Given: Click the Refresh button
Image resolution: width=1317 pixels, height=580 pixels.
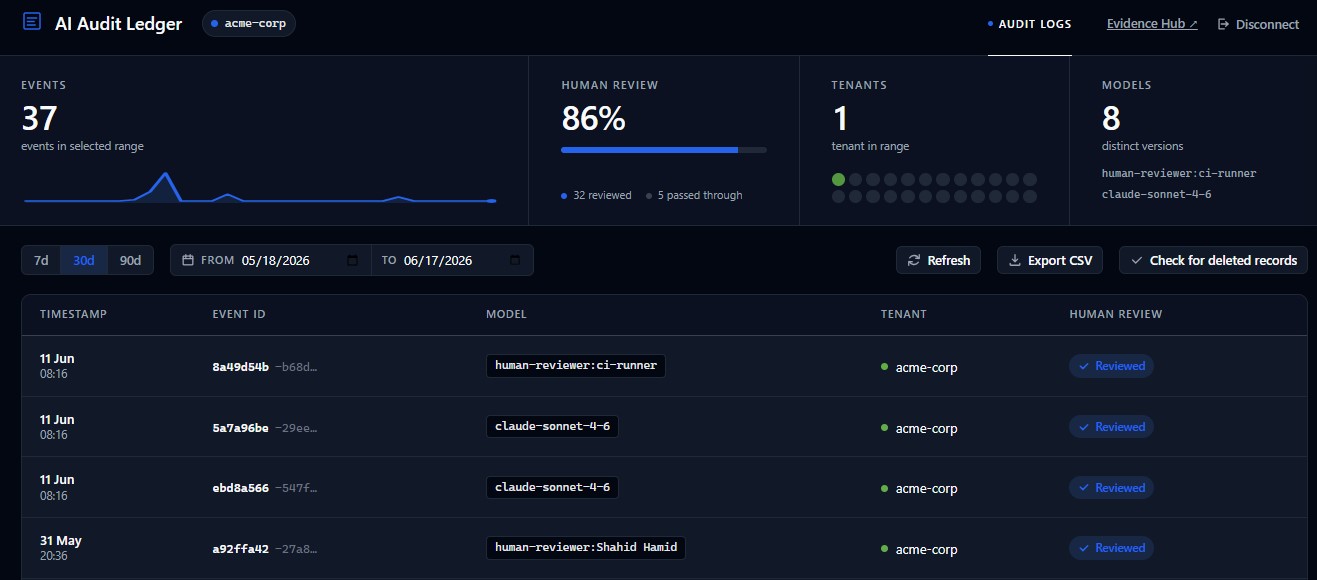Looking at the screenshot, I should click(939, 260).
